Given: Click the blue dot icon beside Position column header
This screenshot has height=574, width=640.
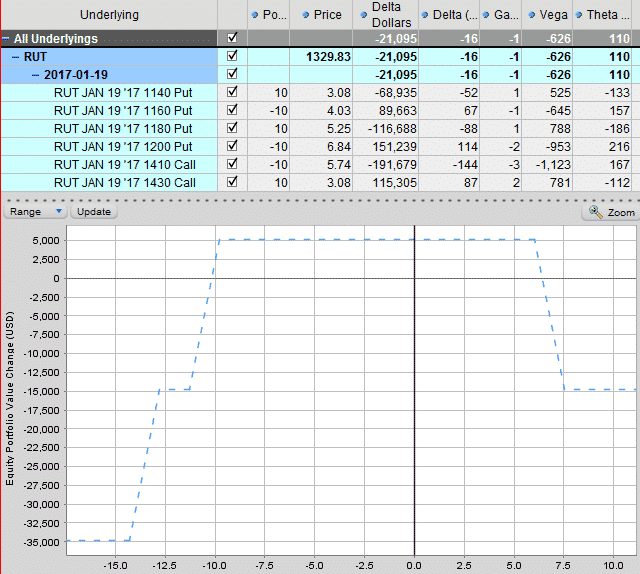Looking at the screenshot, I should pyautogui.click(x=255, y=15).
